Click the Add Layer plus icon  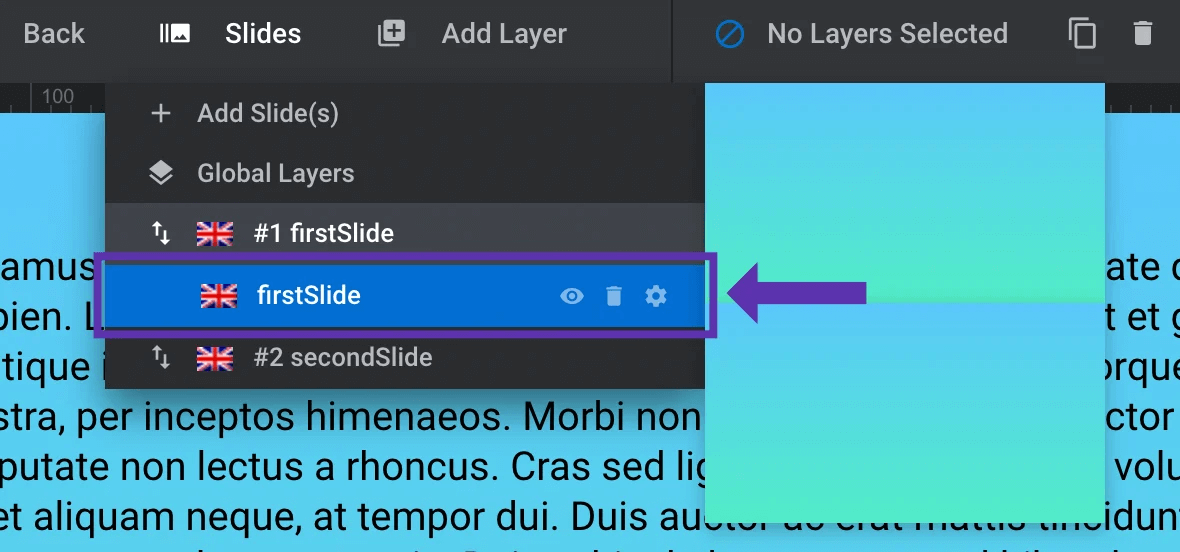point(391,34)
